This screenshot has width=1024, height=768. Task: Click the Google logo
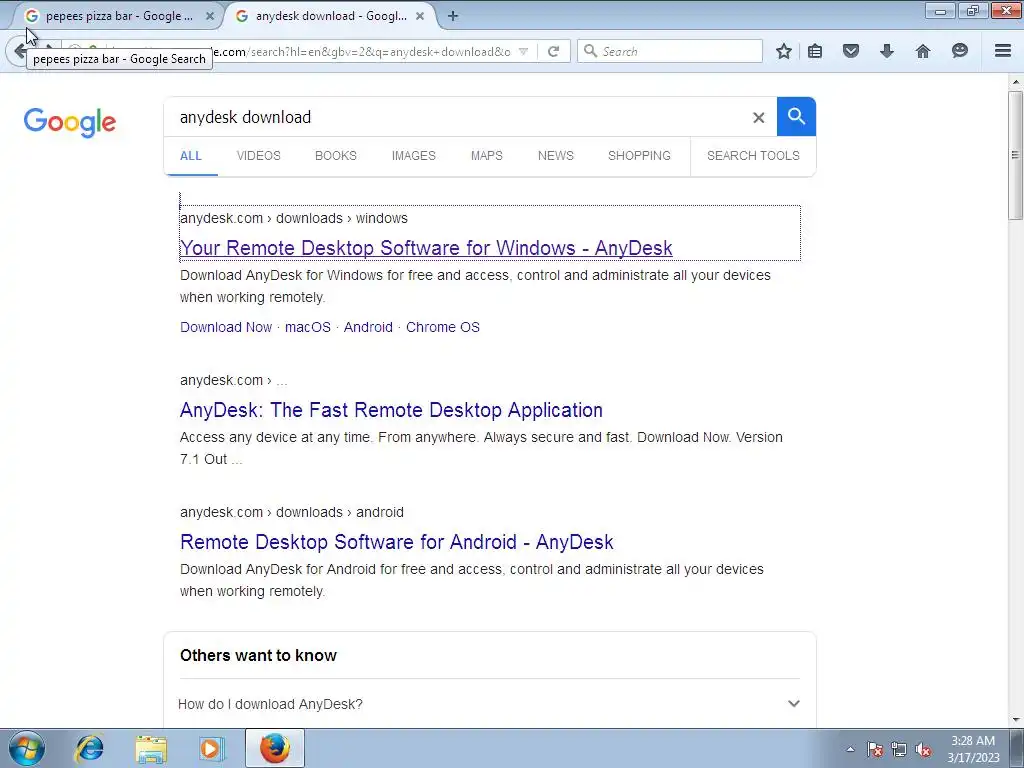click(x=70, y=122)
